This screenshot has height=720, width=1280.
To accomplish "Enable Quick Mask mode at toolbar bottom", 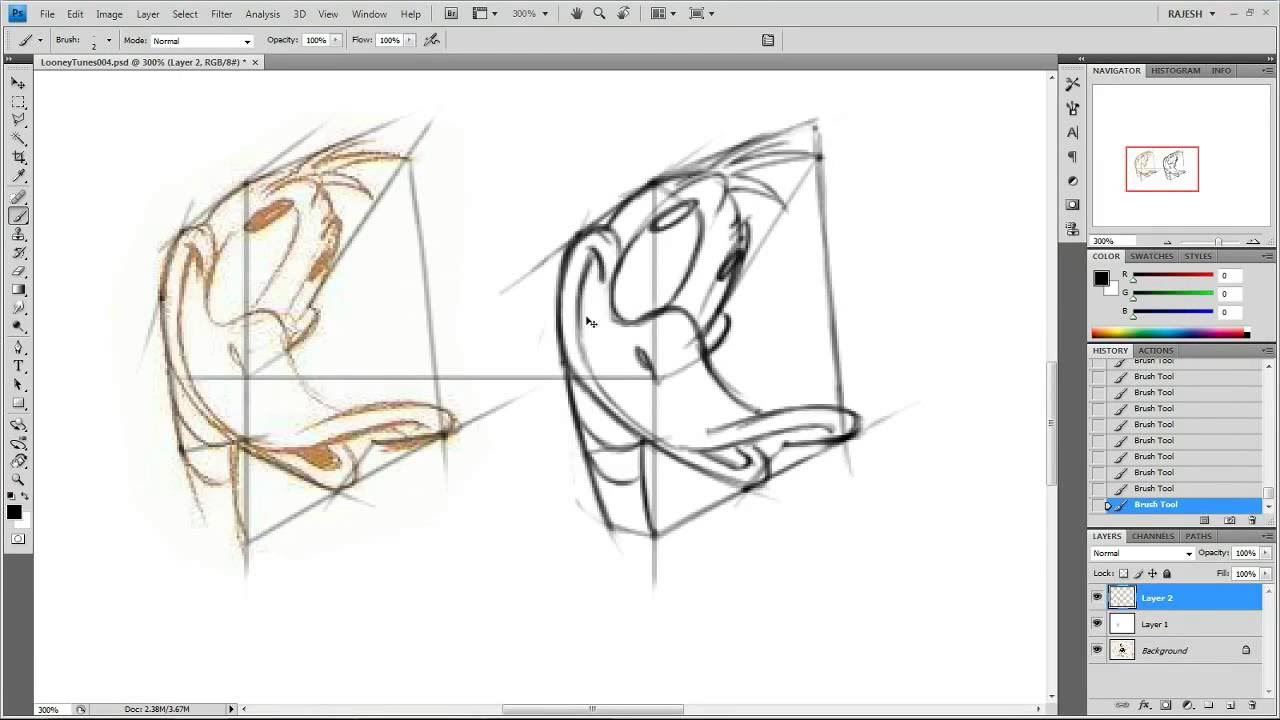I will point(18,539).
